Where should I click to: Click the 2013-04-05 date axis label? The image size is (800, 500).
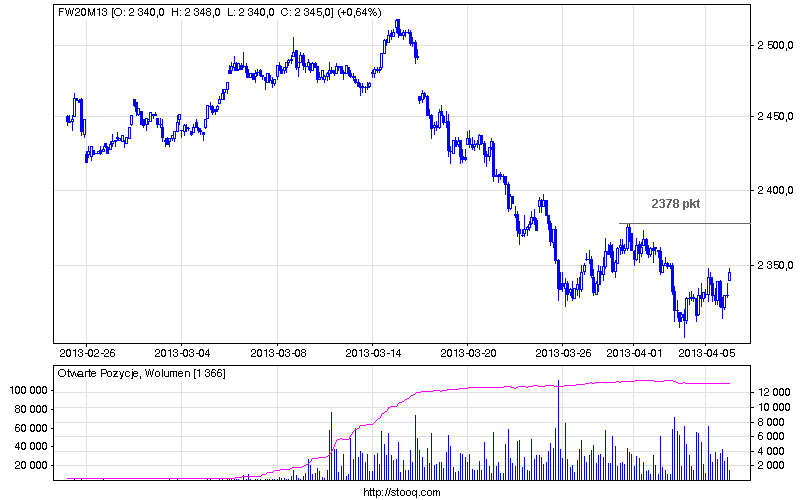coord(706,353)
